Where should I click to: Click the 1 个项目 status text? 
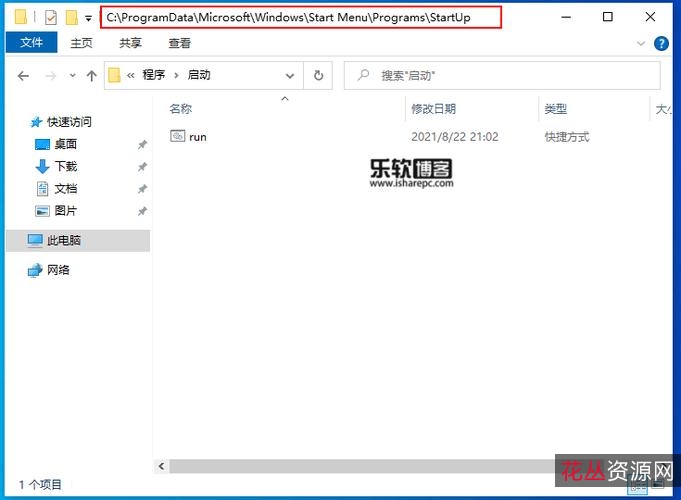[40, 485]
